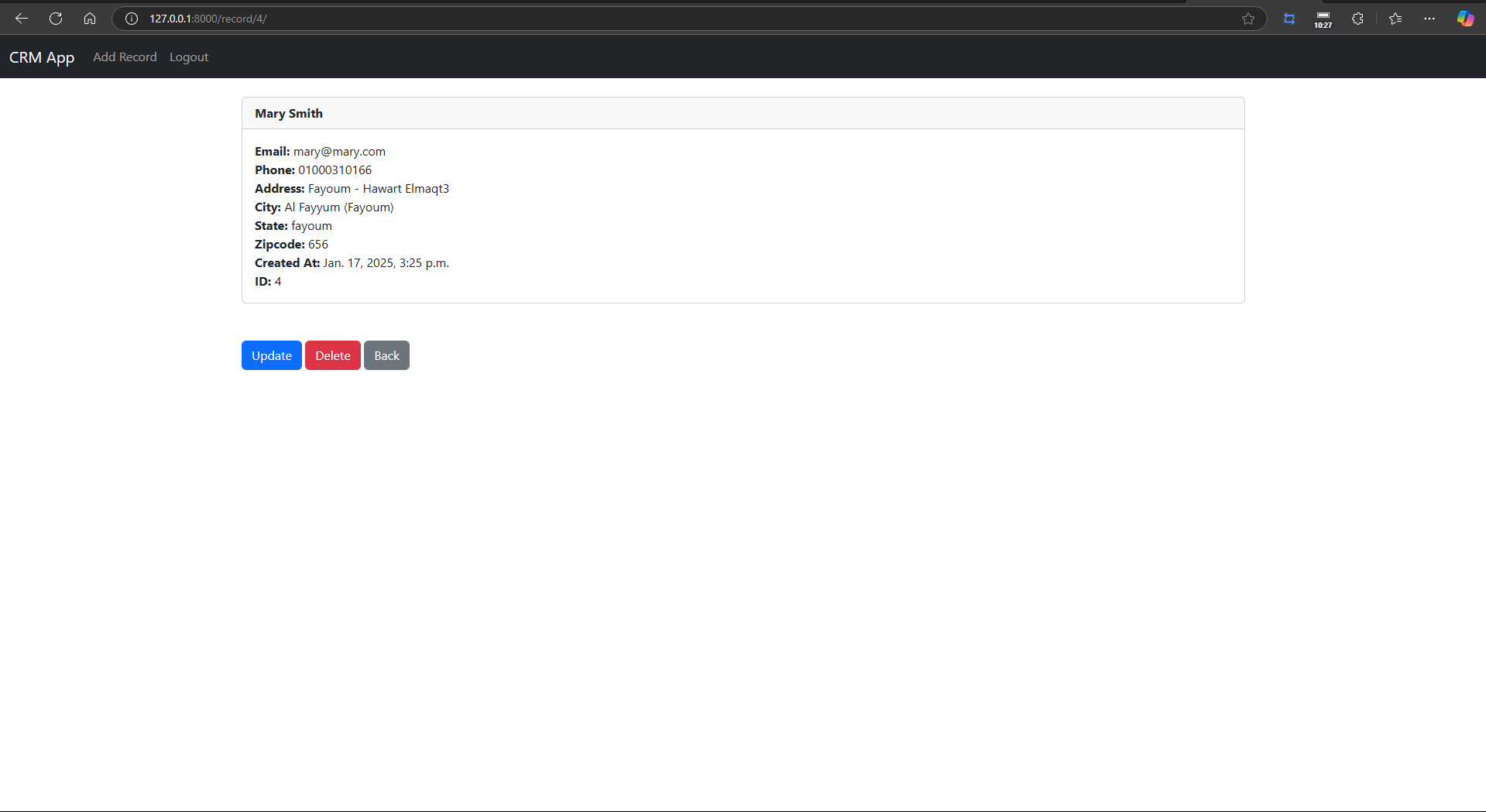This screenshot has width=1486, height=812.
Task: Open the browser Settings and more menu
Action: pos(1429,19)
